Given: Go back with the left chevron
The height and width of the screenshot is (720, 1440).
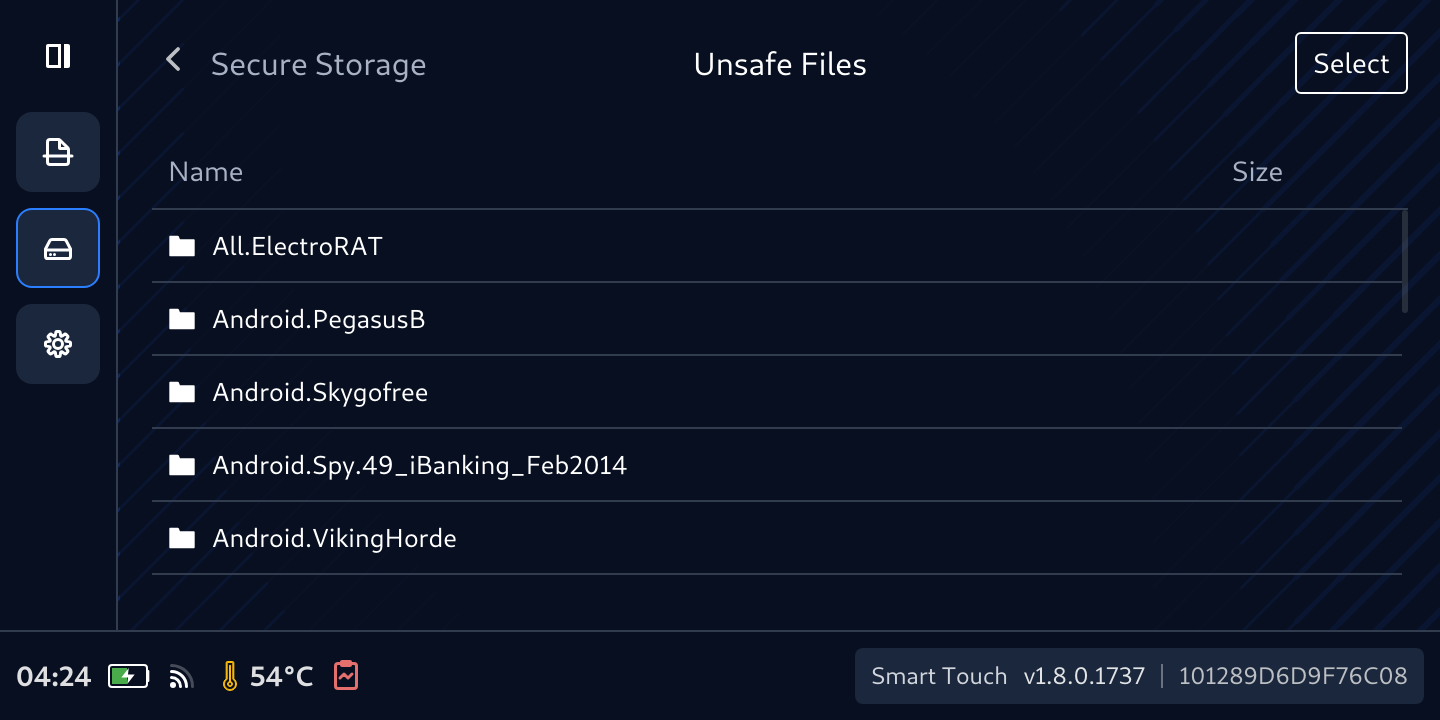Looking at the screenshot, I should coord(174,60).
